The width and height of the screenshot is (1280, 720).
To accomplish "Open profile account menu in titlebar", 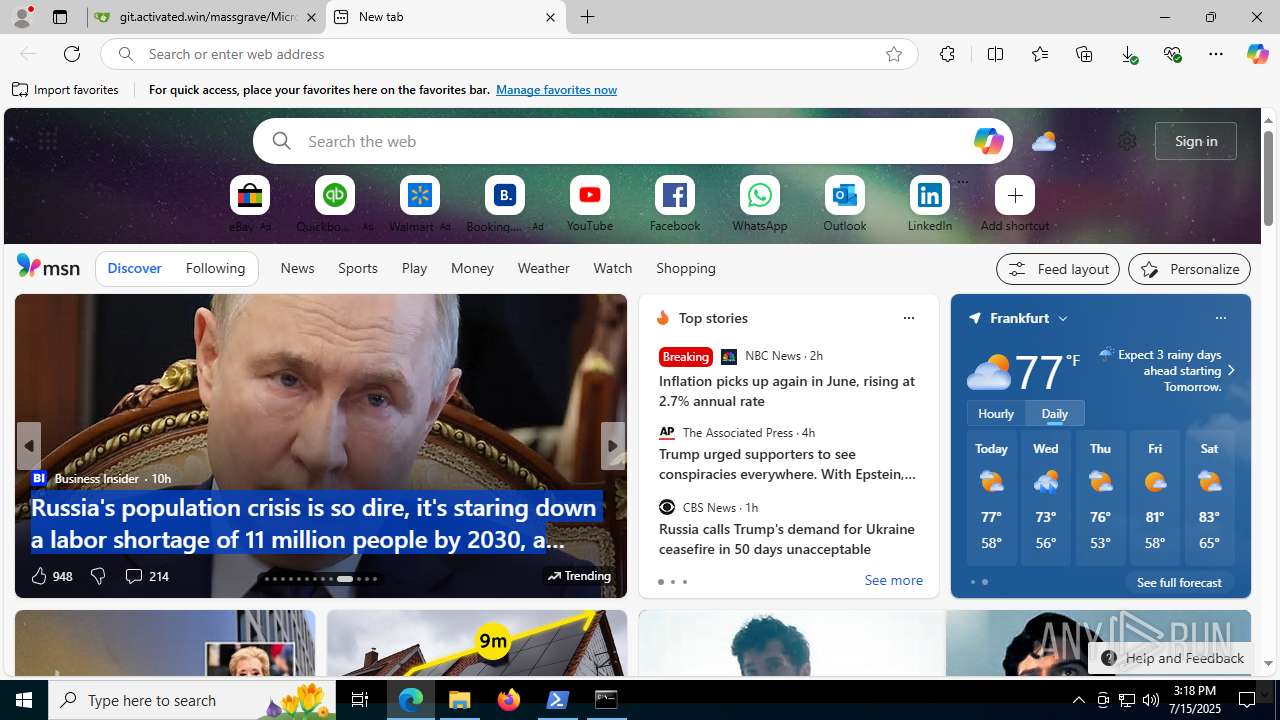I will coord(21,17).
